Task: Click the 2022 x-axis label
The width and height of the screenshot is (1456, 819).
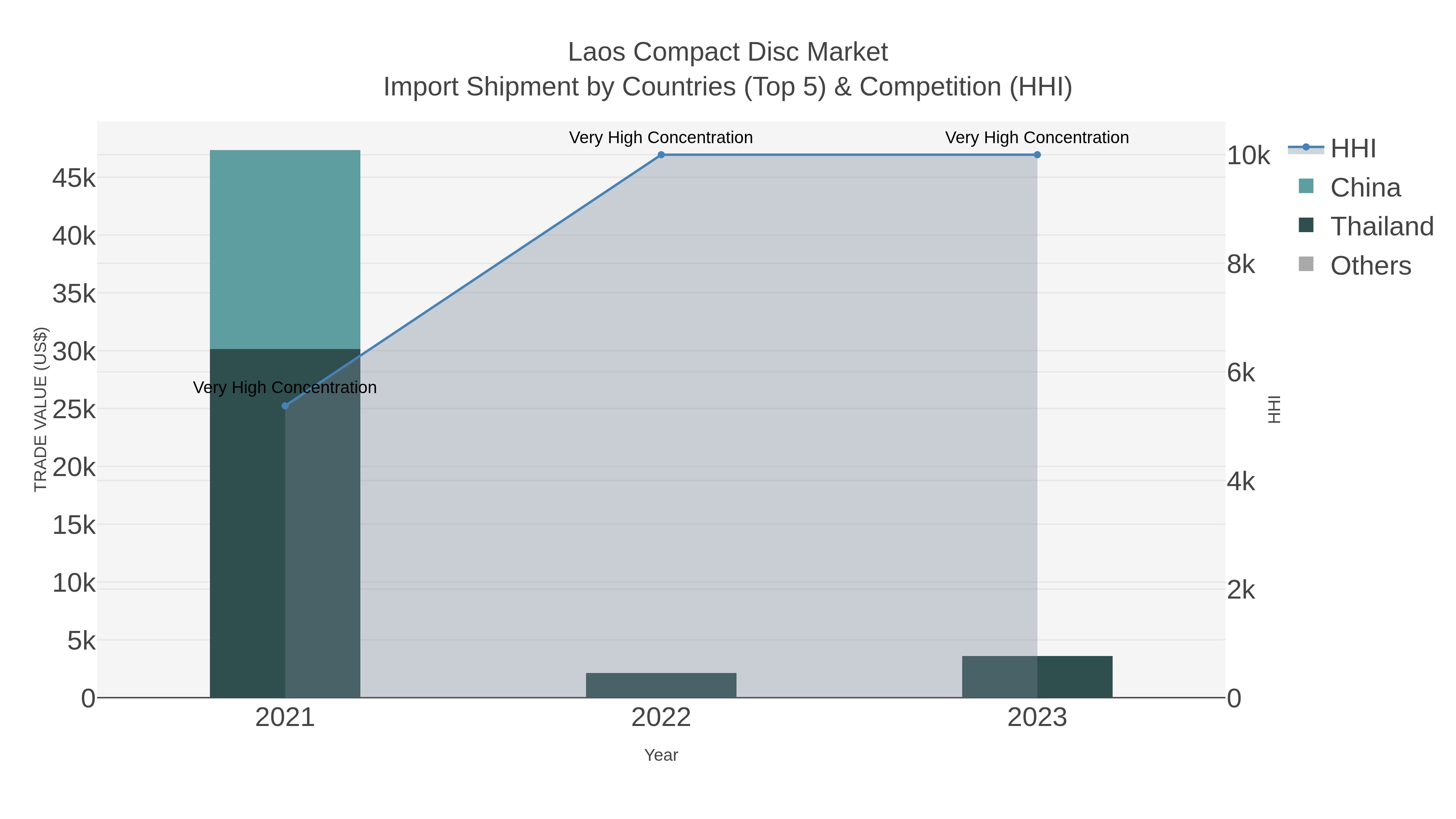Action: pos(661,718)
